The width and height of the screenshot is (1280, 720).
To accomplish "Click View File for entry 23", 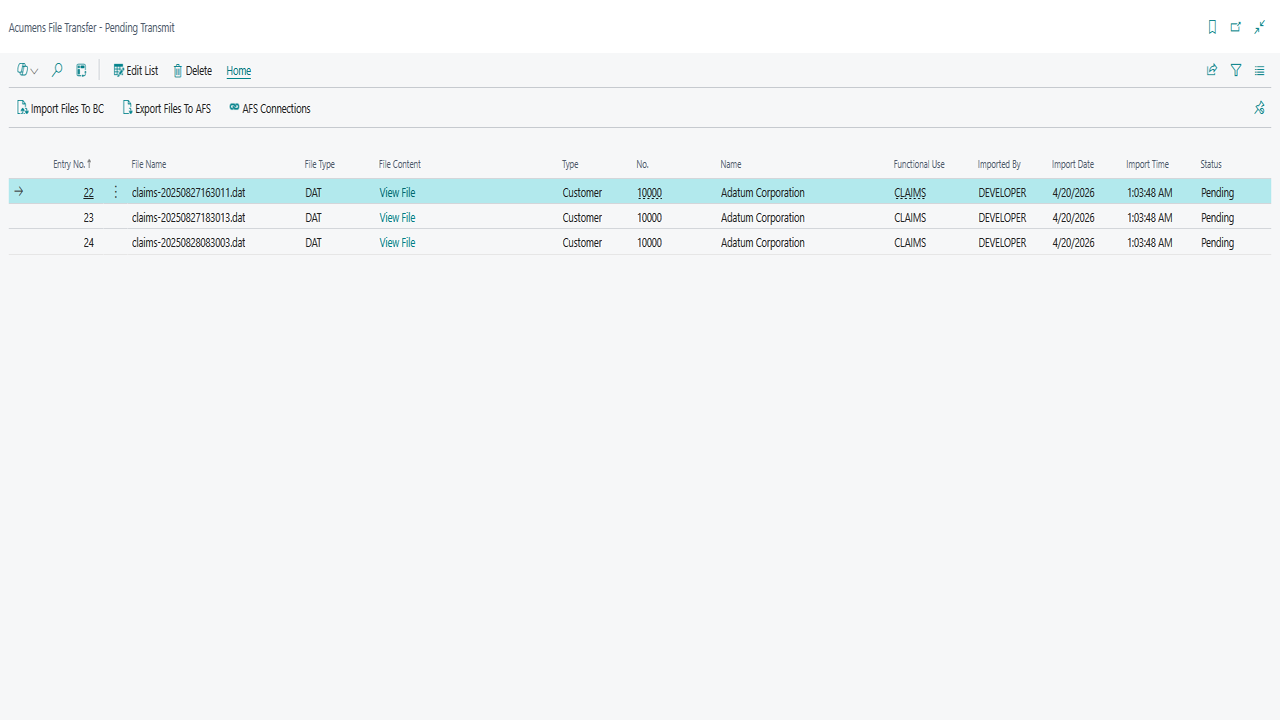I will (397, 218).
